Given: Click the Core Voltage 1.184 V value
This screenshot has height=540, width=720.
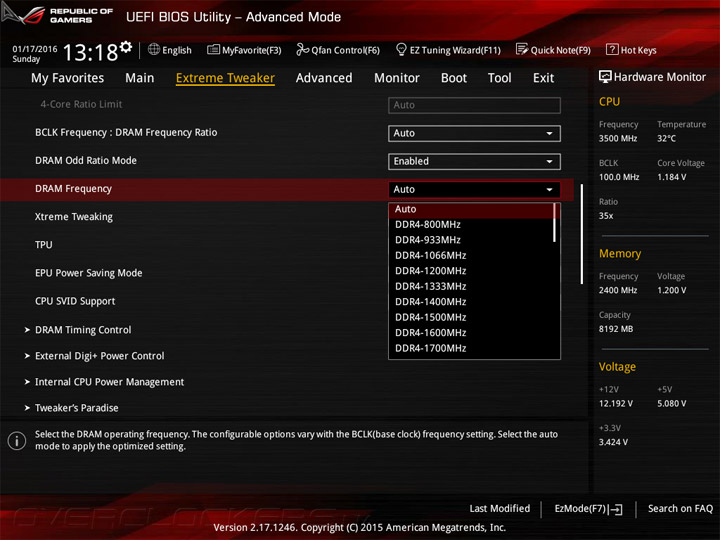Looking at the screenshot, I should [672, 177].
